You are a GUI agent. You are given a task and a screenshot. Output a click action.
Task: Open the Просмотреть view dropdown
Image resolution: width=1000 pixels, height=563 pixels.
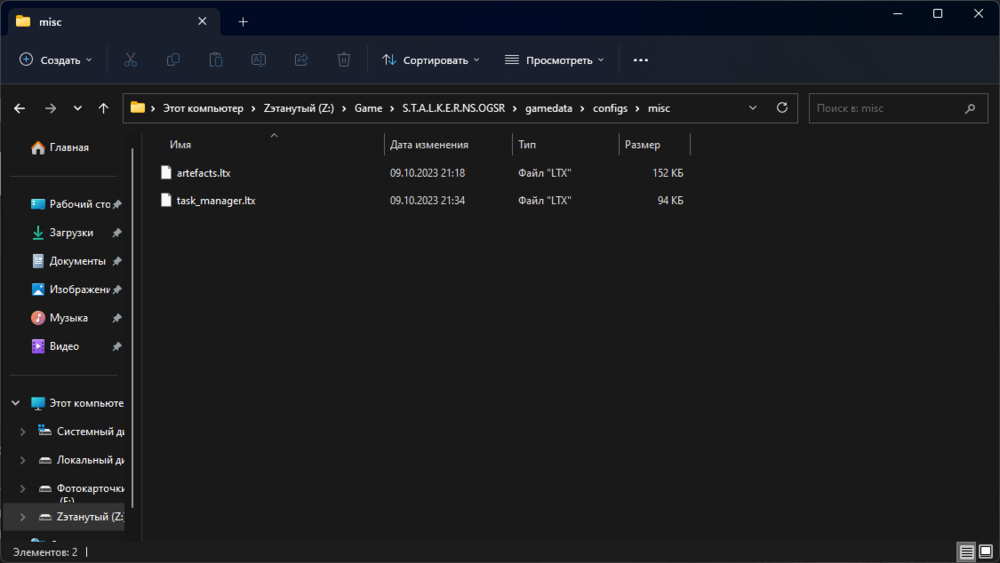(x=554, y=60)
